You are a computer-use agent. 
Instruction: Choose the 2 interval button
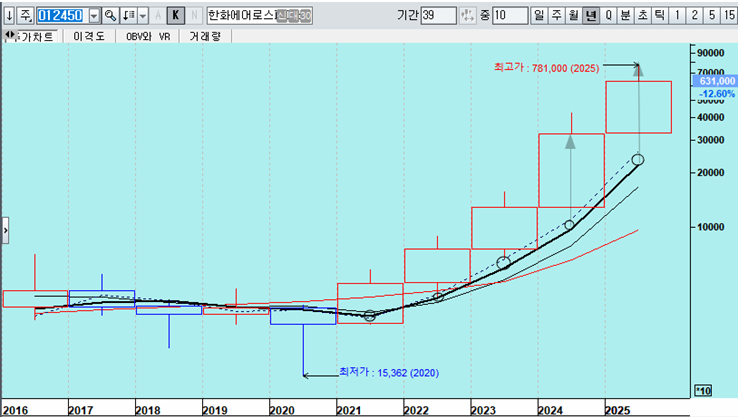[694, 16]
